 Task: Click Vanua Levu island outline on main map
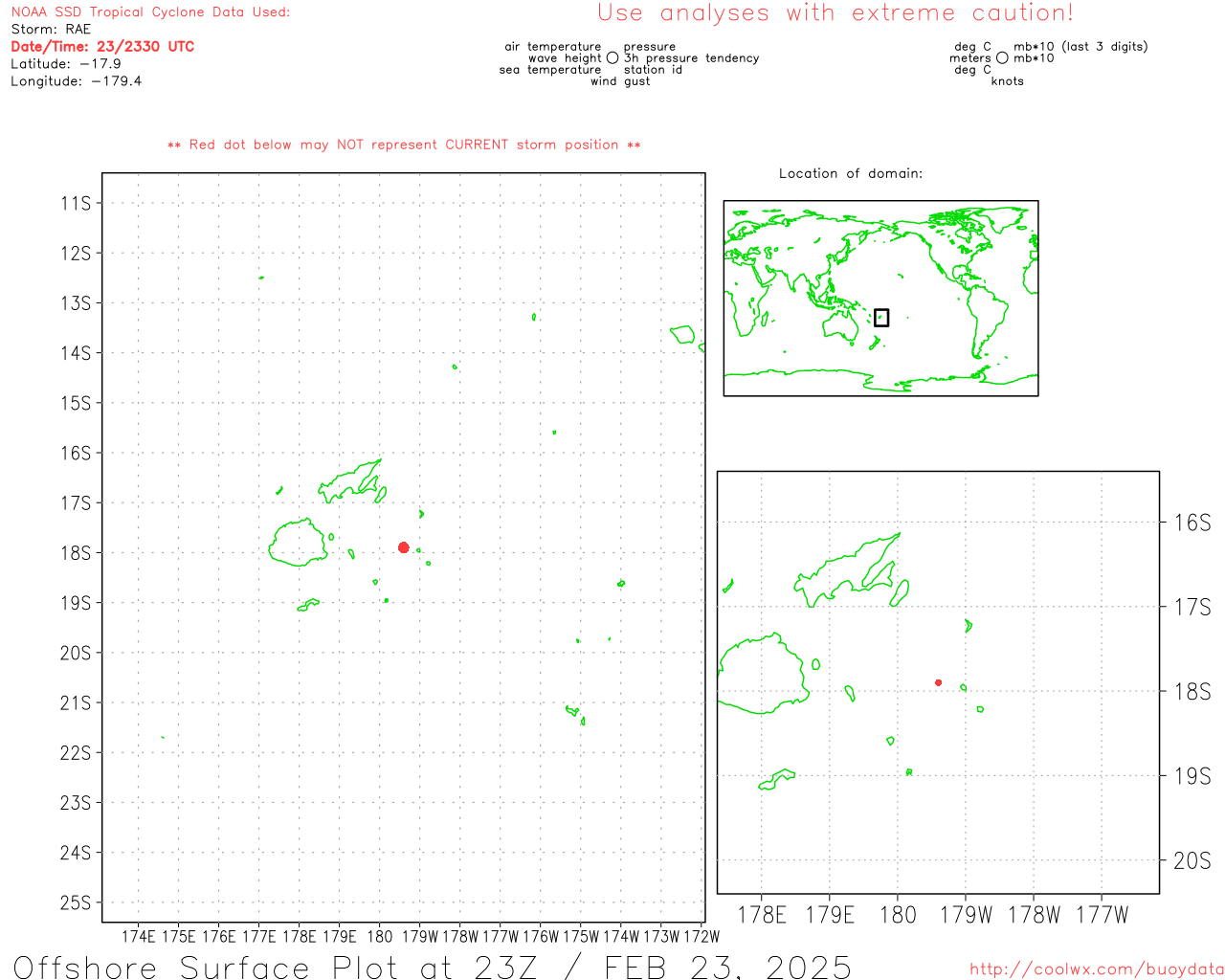pyautogui.click(x=350, y=480)
